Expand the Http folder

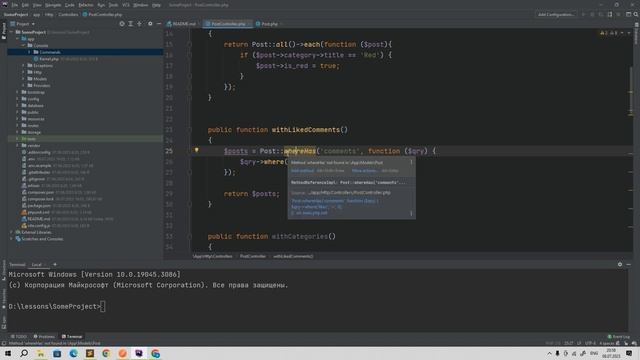[x=24, y=72]
